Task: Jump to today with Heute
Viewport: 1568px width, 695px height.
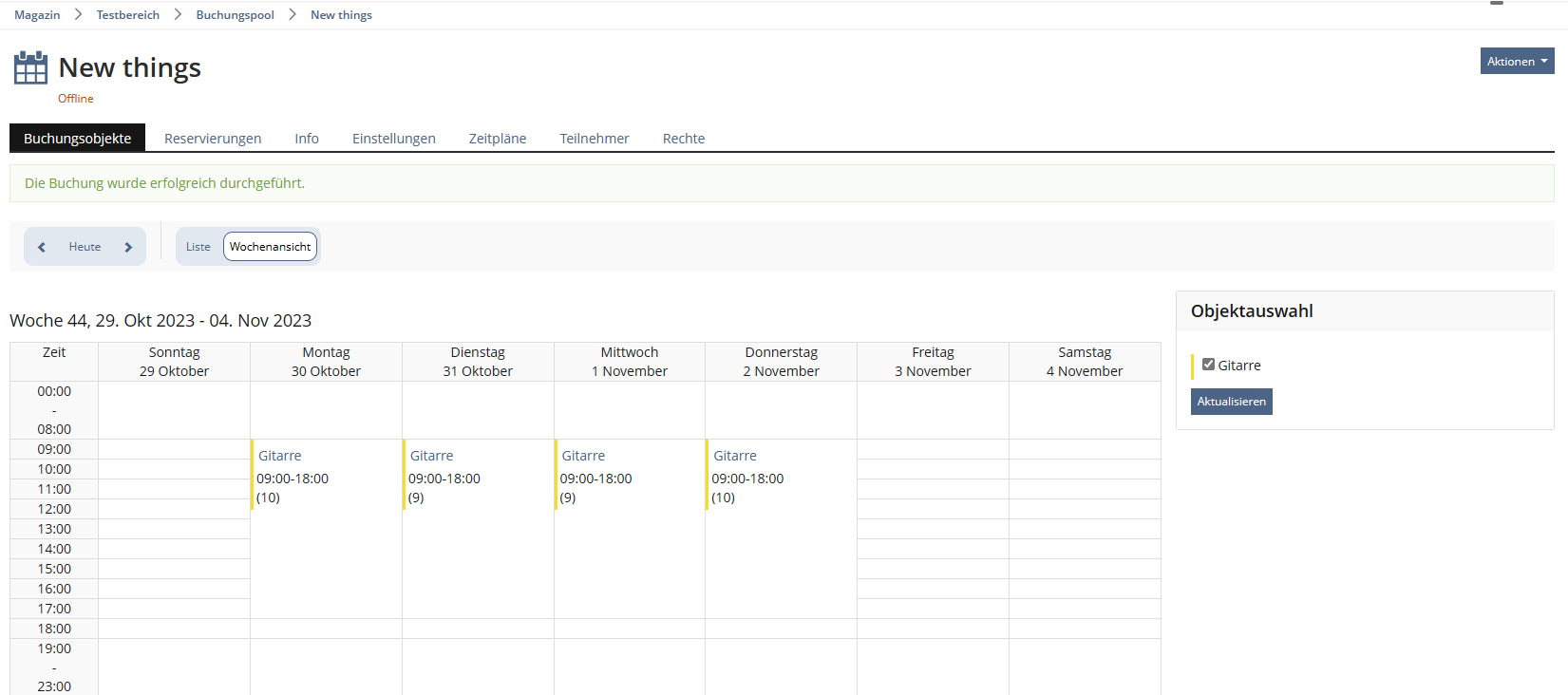Action: 85,247
